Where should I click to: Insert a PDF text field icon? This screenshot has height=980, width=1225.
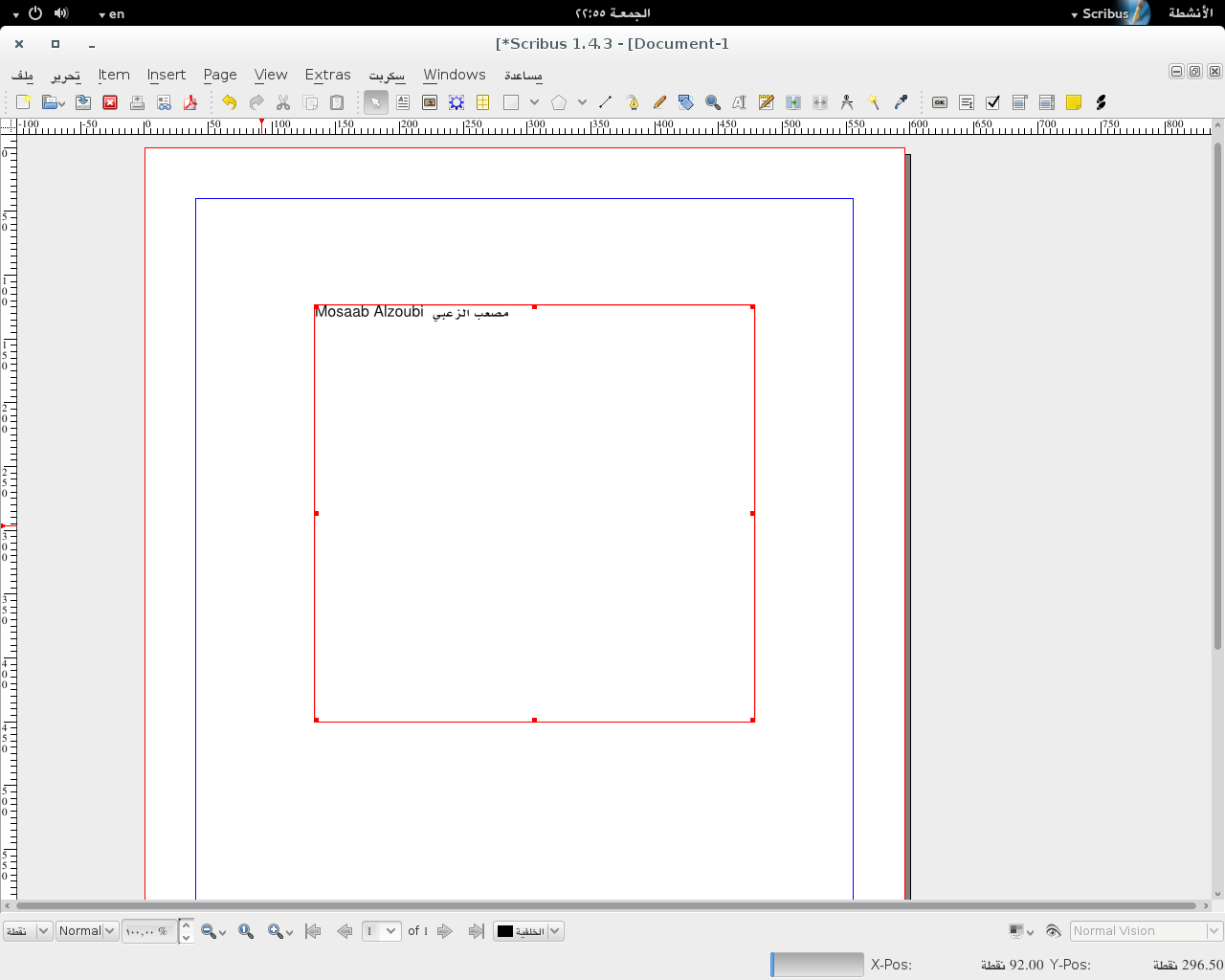pos(967,102)
